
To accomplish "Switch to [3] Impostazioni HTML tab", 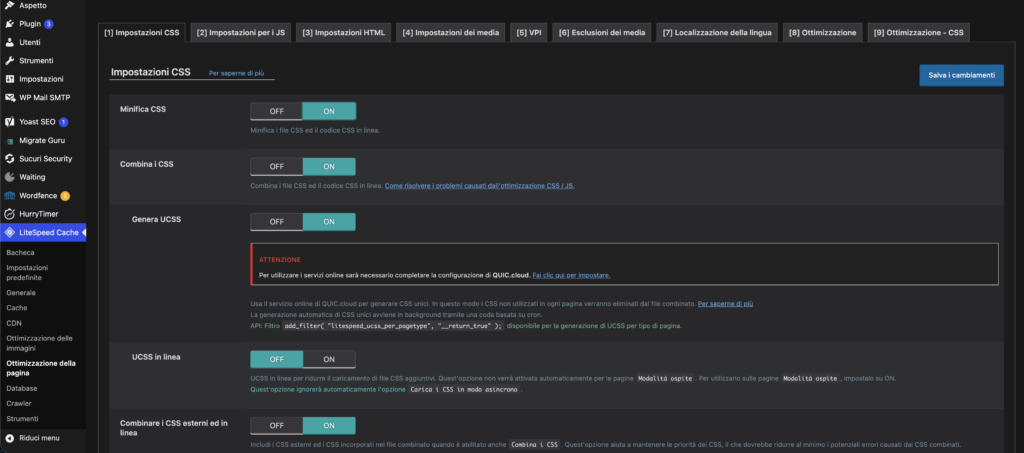I will (x=344, y=32).
